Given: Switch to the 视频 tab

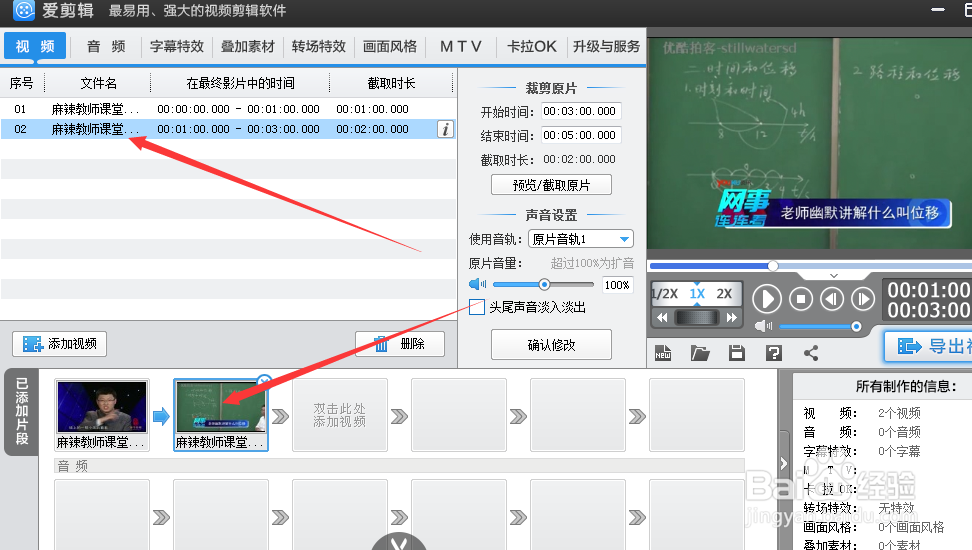Looking at the screenshot, I should point(35,47).
